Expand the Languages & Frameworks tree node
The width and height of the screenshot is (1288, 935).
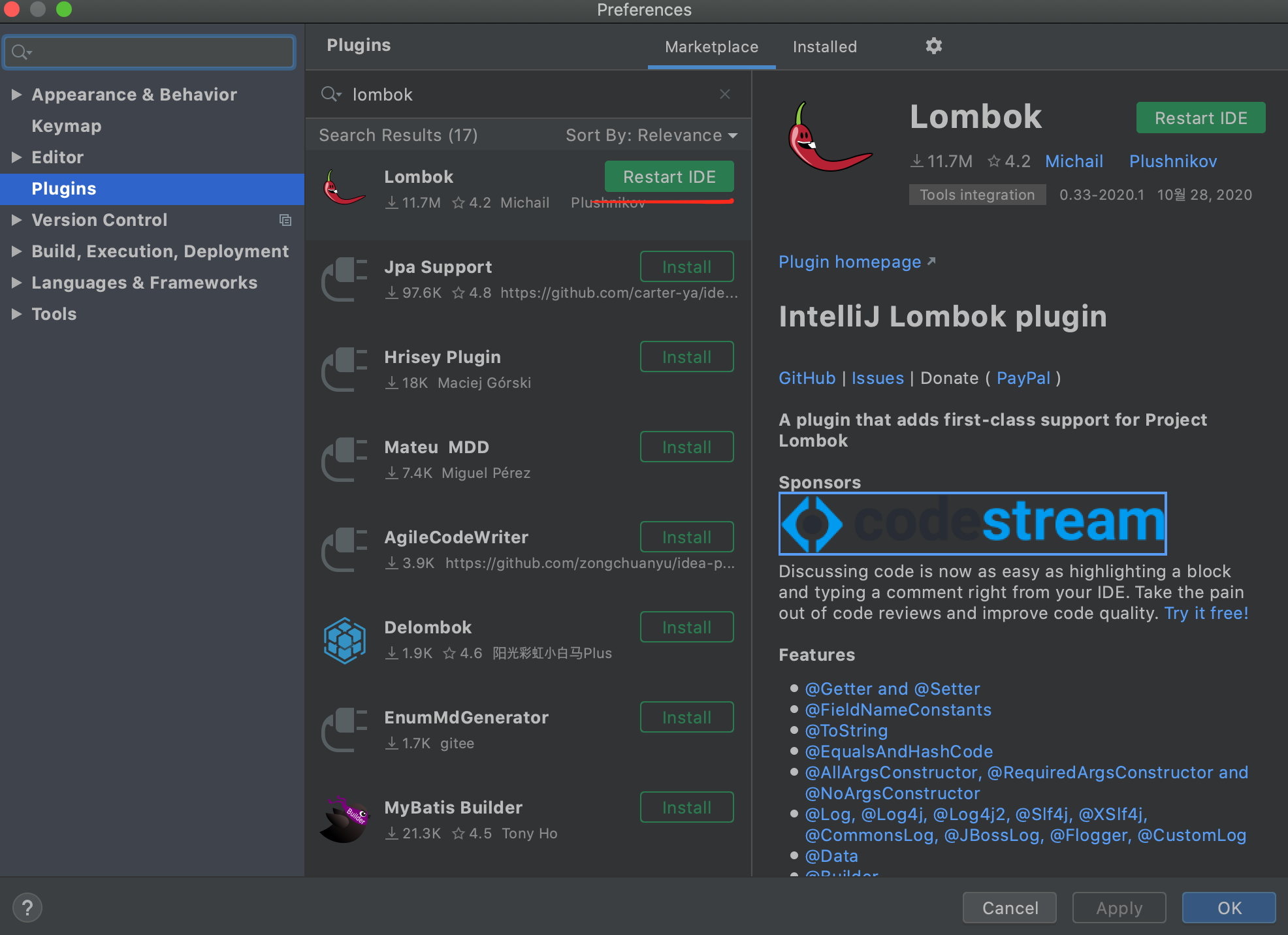(x=16, y=283)
